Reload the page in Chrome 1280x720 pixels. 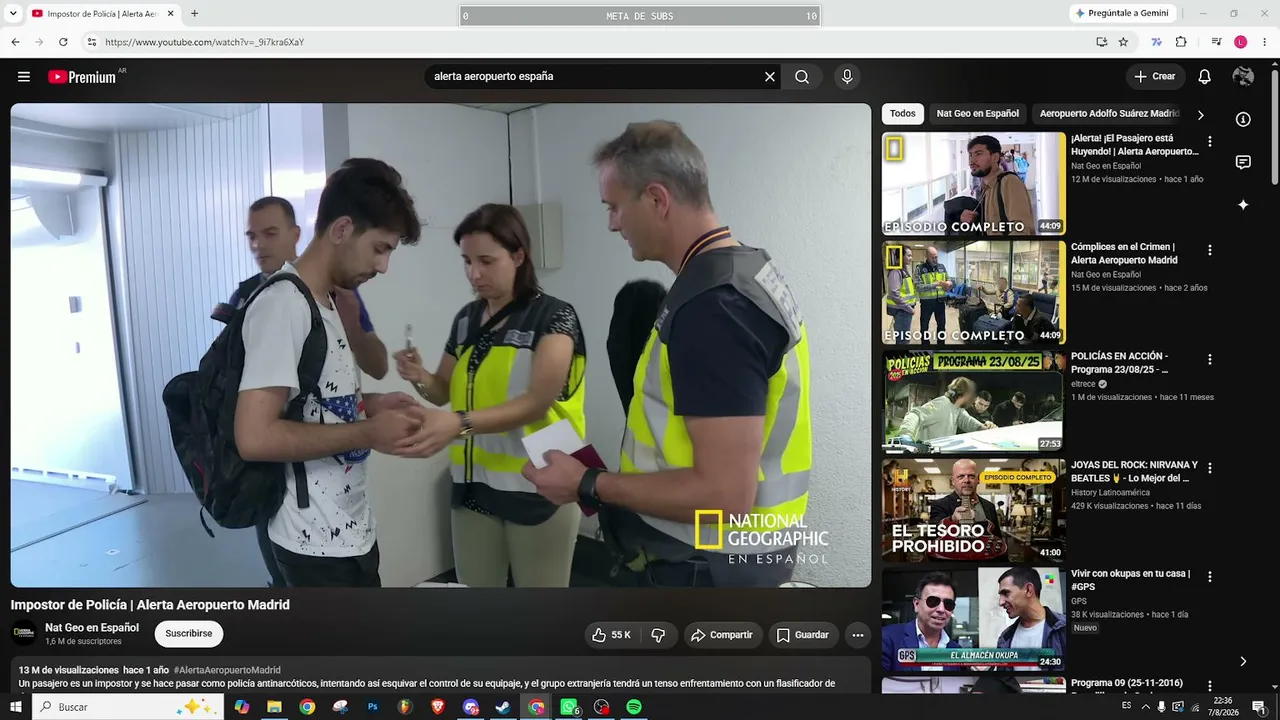(x=63, y=42)
